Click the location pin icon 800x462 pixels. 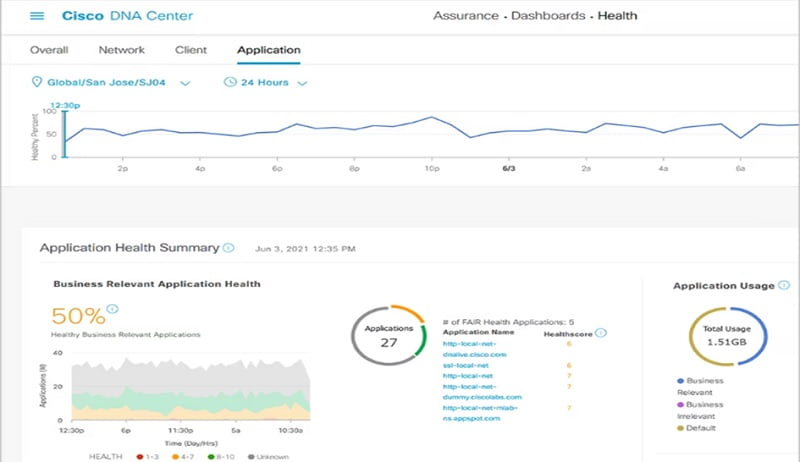tap(37, 82)
